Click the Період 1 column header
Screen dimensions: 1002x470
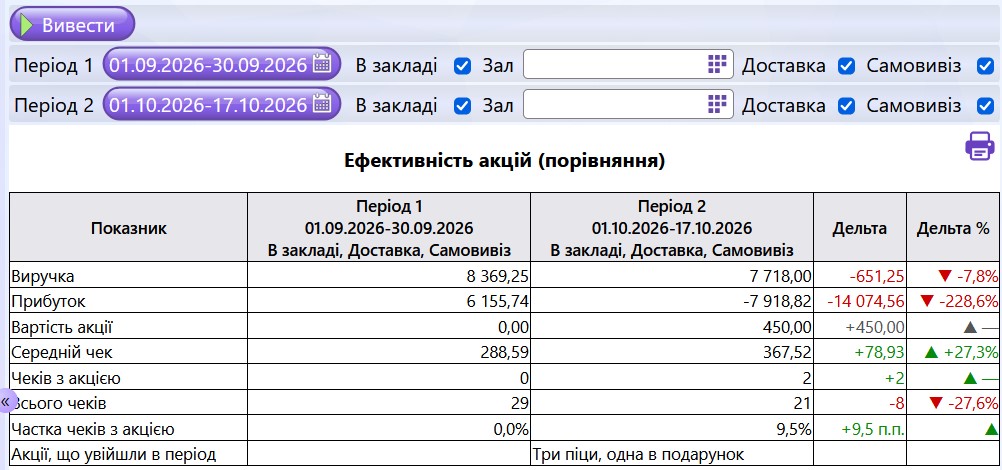click(389, 228)
